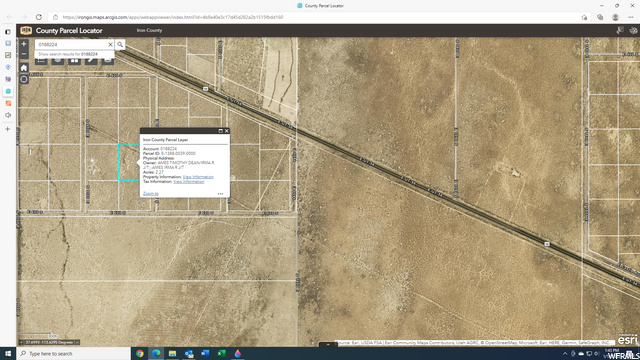Open browser collections icon
The image size is (640, 360).
click(x=600, y=17)
